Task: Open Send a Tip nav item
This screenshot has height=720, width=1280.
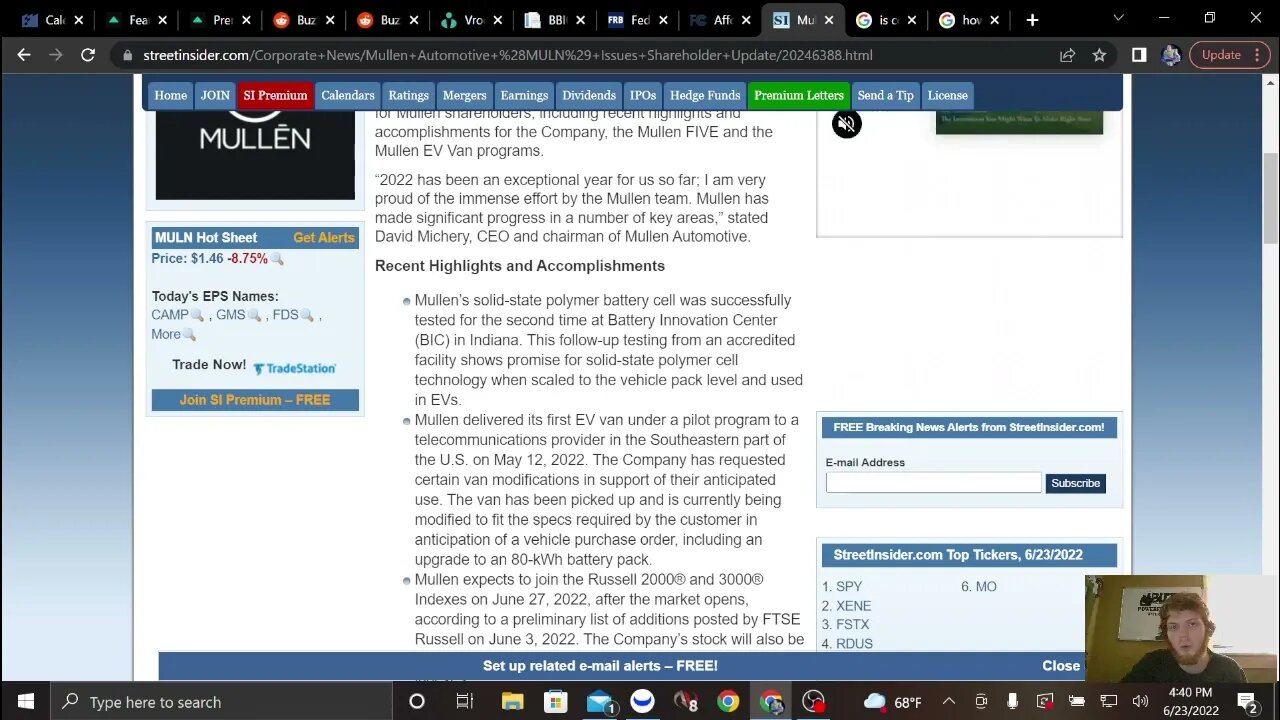Action: pyautogui.click(x=885, y=95)
